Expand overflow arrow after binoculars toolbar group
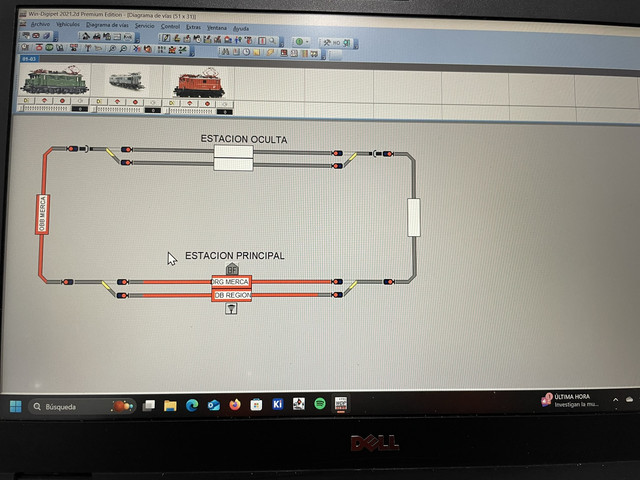640x480 pixels. pos(323,56)
